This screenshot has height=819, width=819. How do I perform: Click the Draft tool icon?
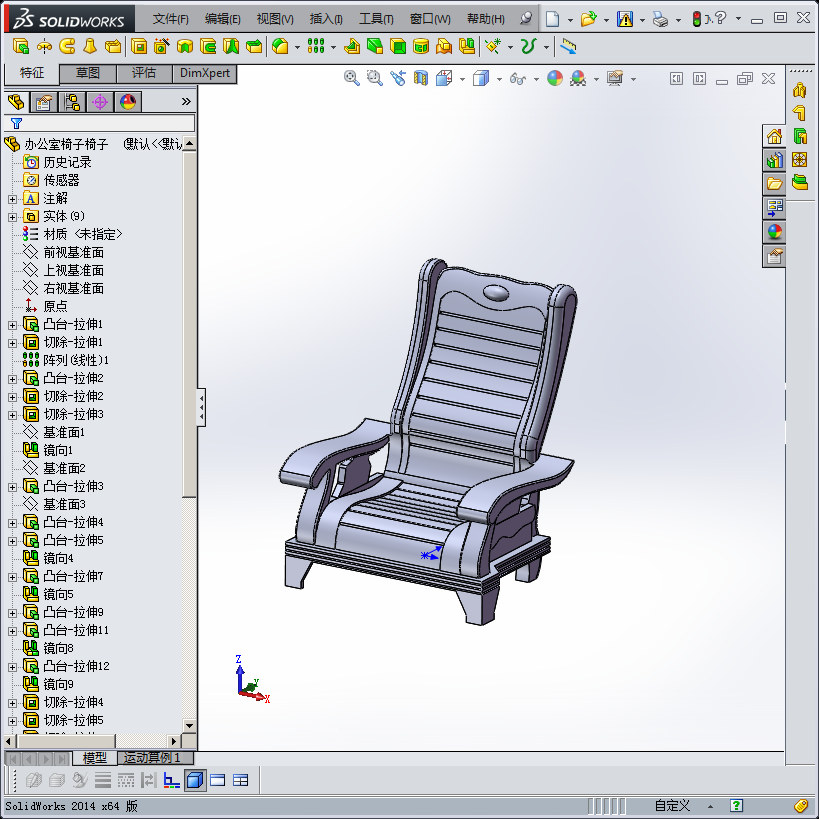click(375, 46)
